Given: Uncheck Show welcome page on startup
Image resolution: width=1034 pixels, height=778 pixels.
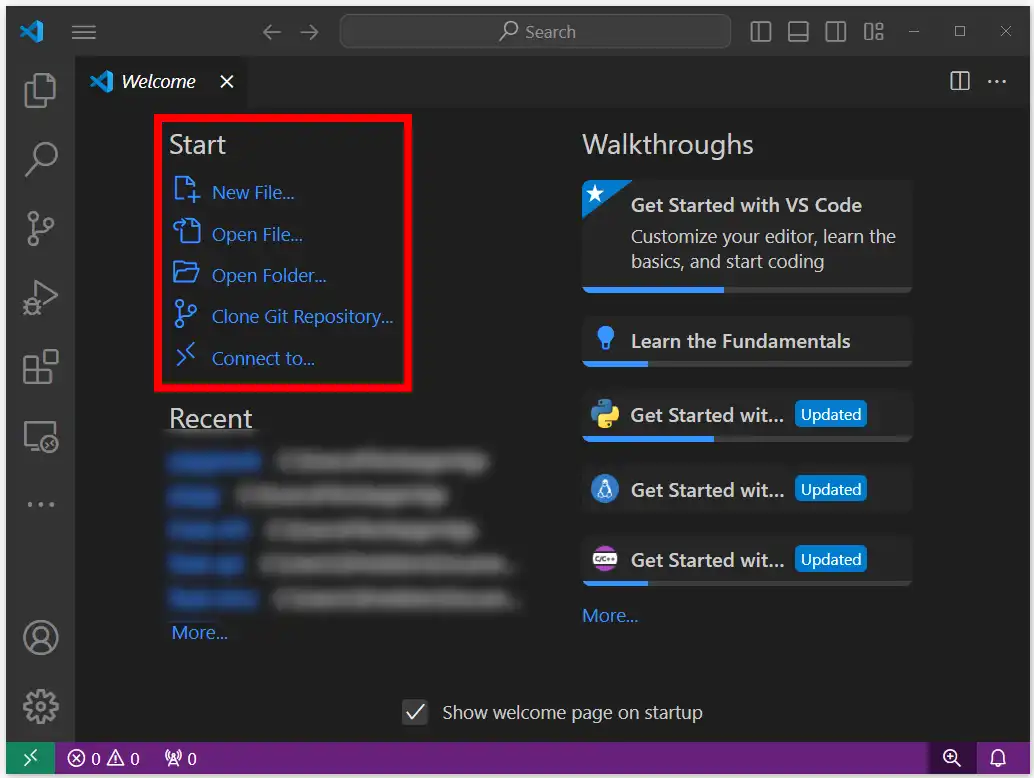Looking at the screenshot, I should 415,712.
